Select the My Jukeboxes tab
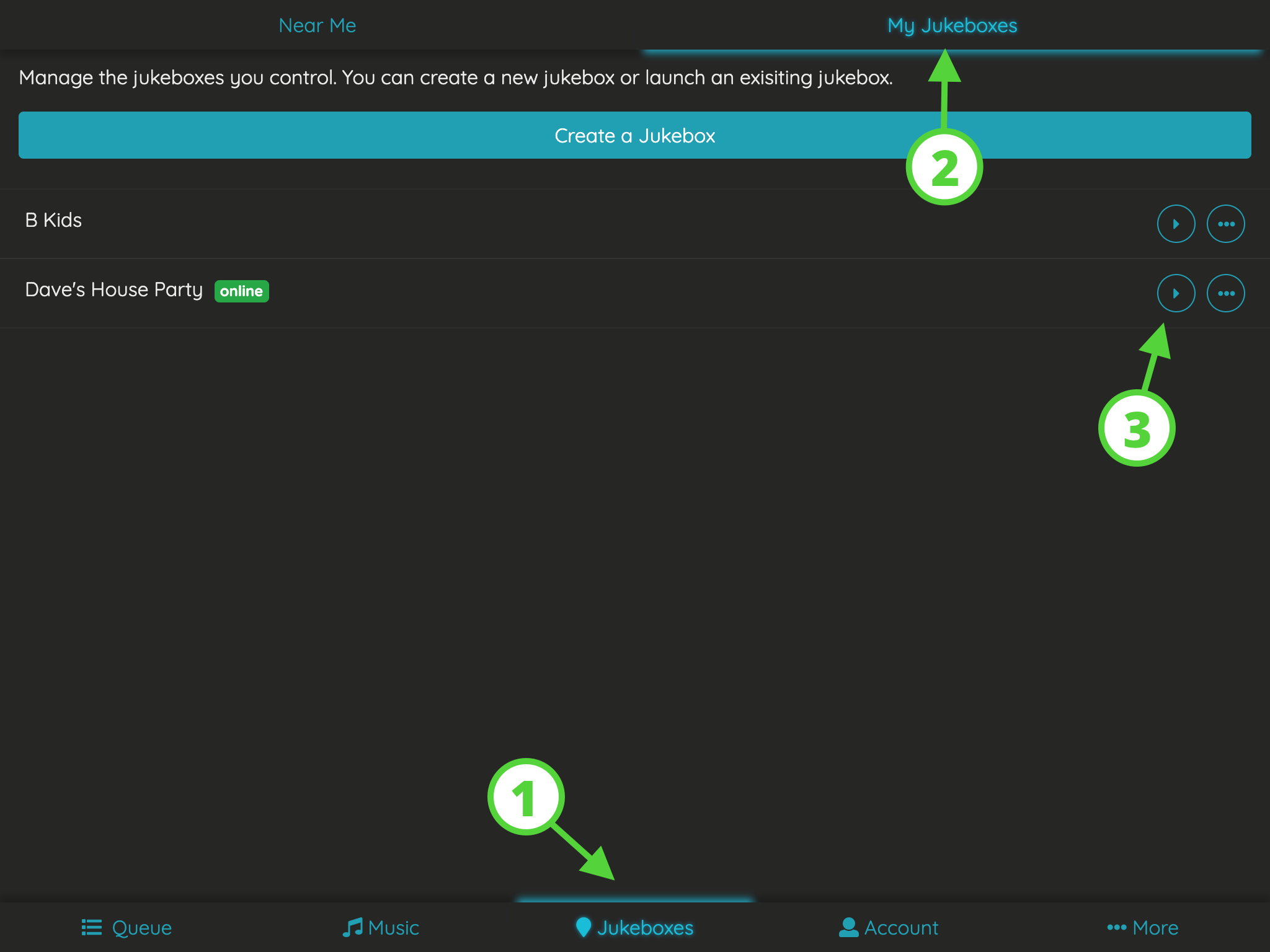This screenshot has width=1270, height=952. 952,25
